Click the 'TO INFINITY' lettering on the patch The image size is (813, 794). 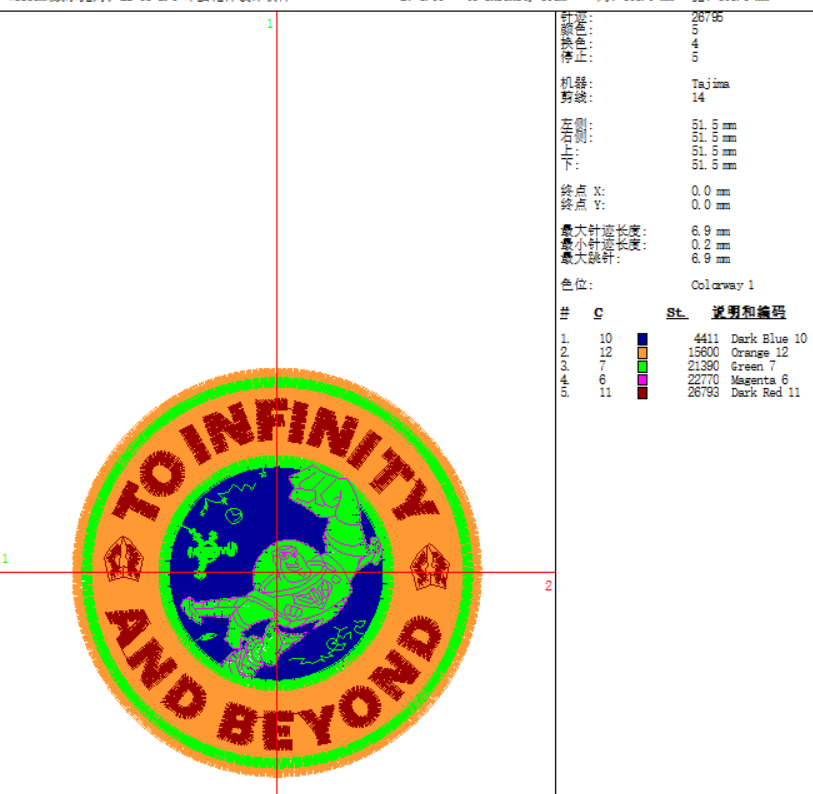click(275, 459)
